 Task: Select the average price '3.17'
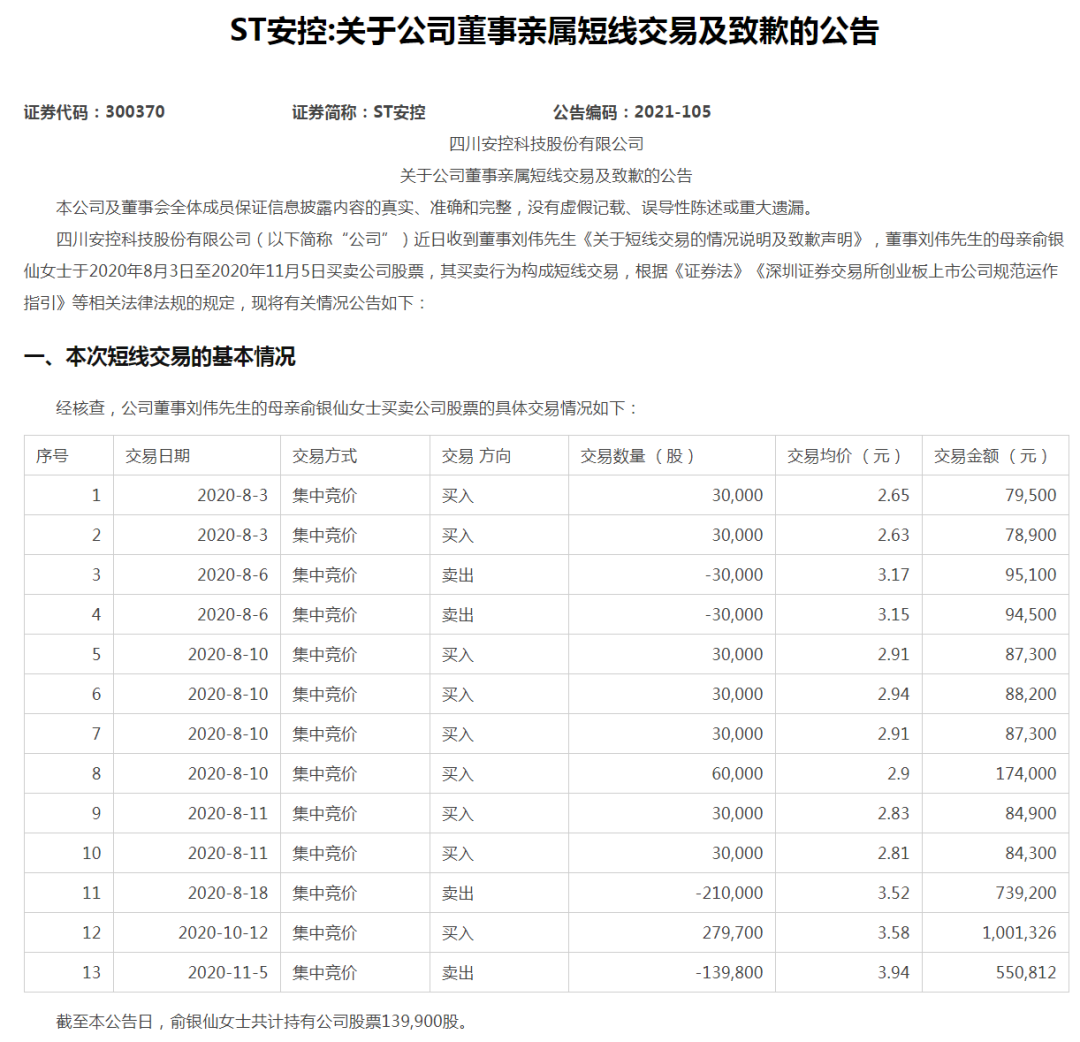893,575
